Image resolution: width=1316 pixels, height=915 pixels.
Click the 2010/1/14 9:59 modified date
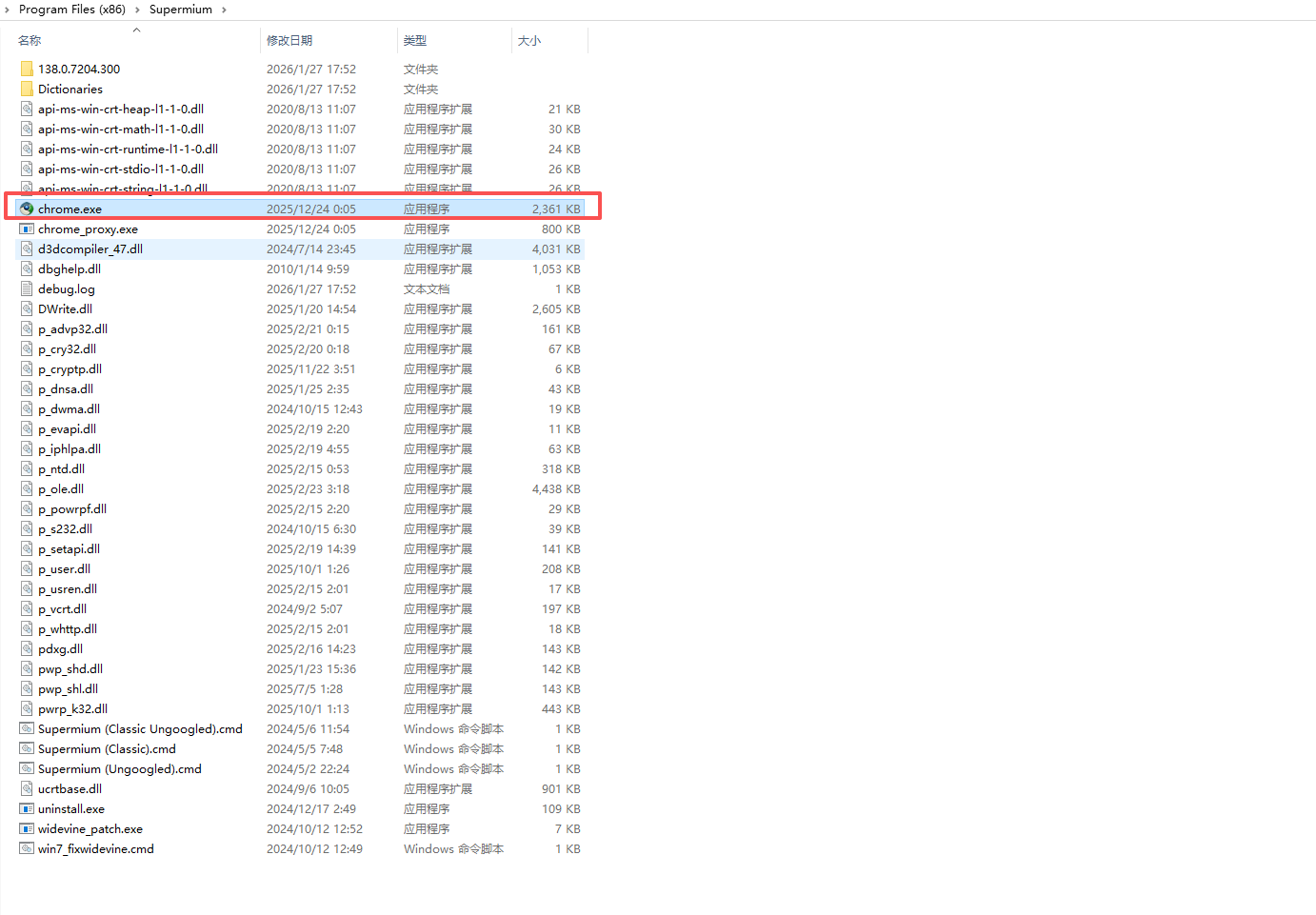pos(309,269)
